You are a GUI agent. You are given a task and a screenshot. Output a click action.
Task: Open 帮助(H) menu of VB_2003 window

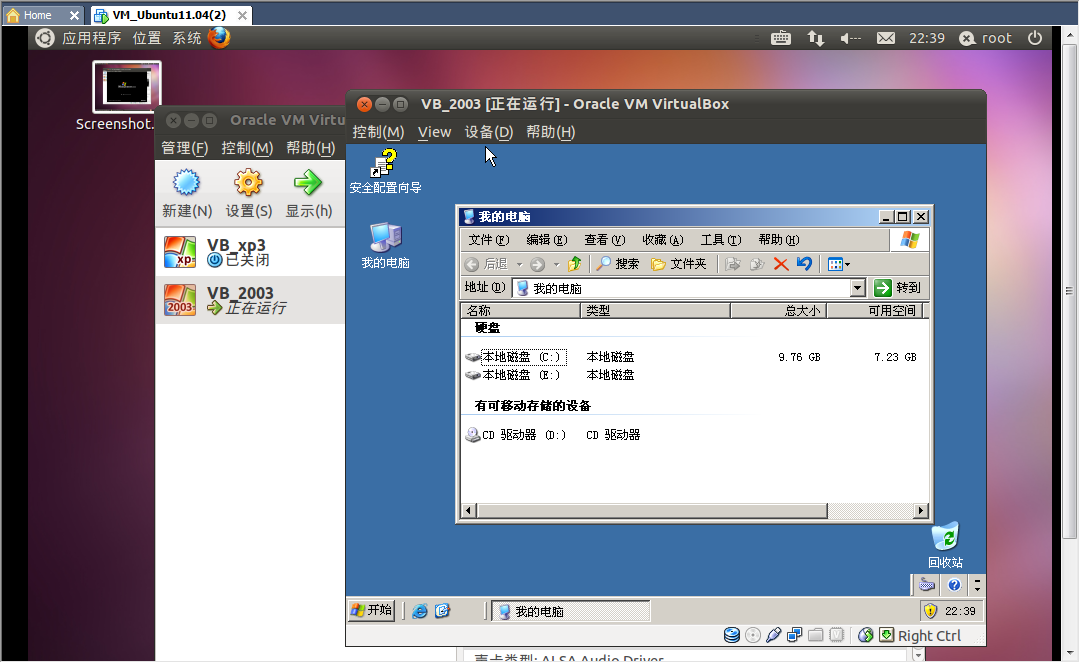coord(550,131)
